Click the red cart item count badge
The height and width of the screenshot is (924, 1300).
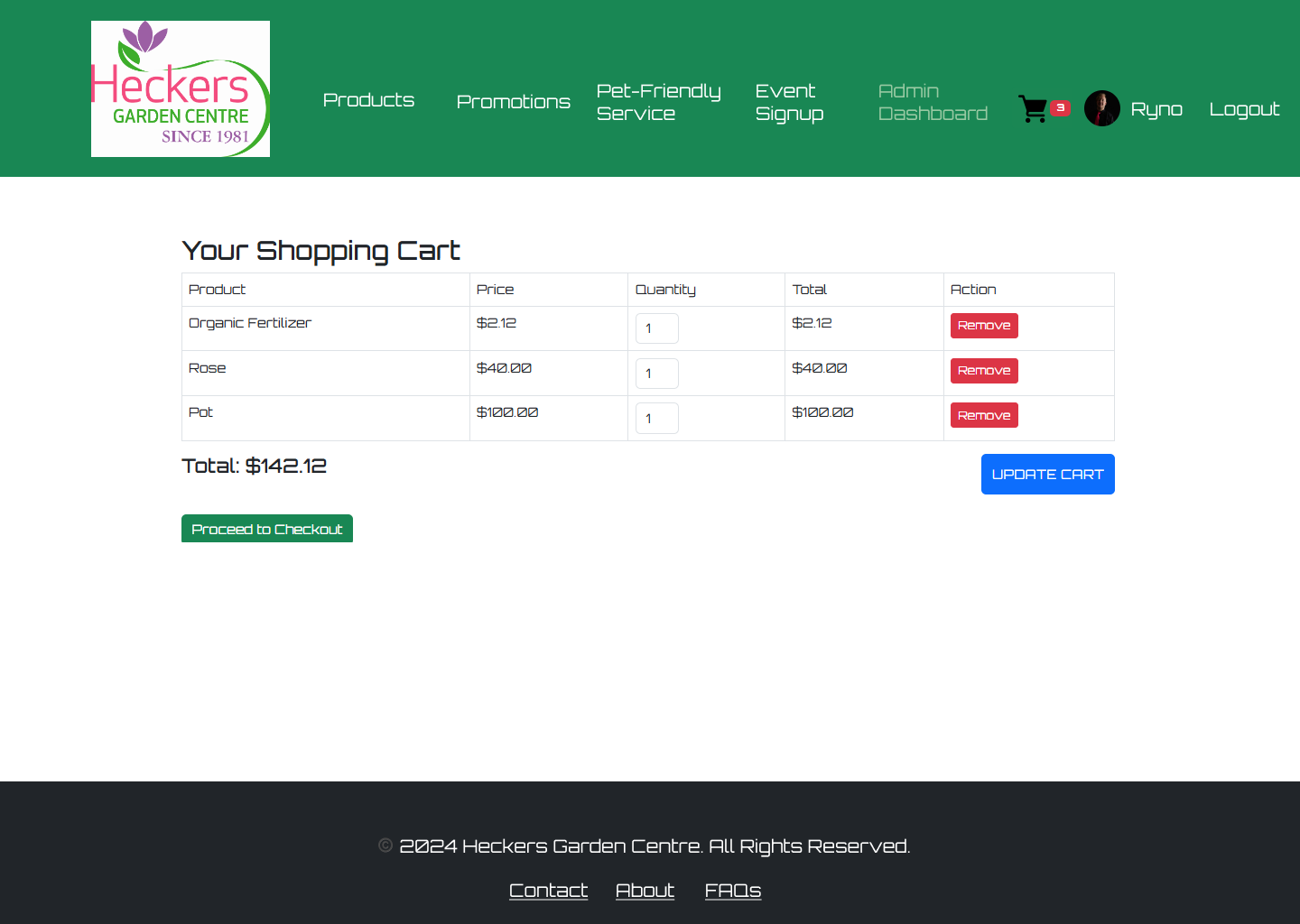coord(1060,107)
